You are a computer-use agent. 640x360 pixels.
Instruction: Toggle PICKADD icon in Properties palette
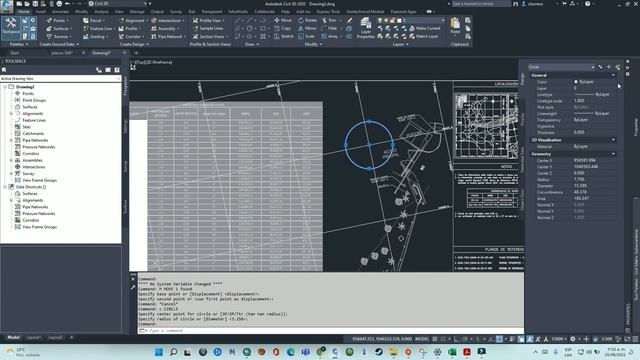600,67
